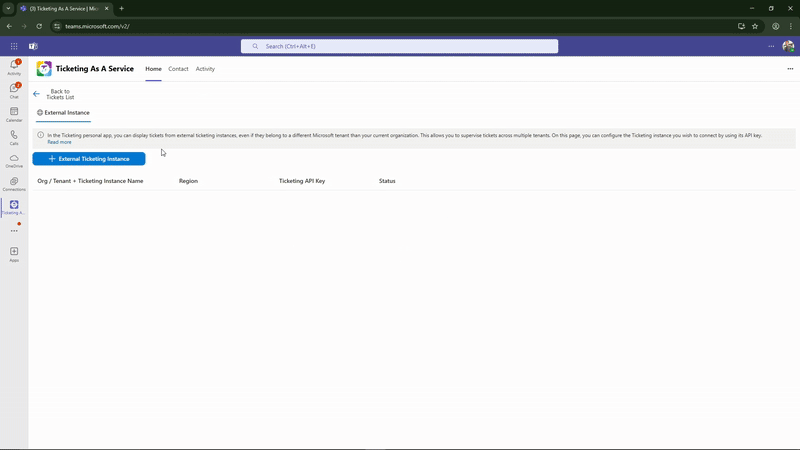Select the External Instance tab

(x=63, y=113)
